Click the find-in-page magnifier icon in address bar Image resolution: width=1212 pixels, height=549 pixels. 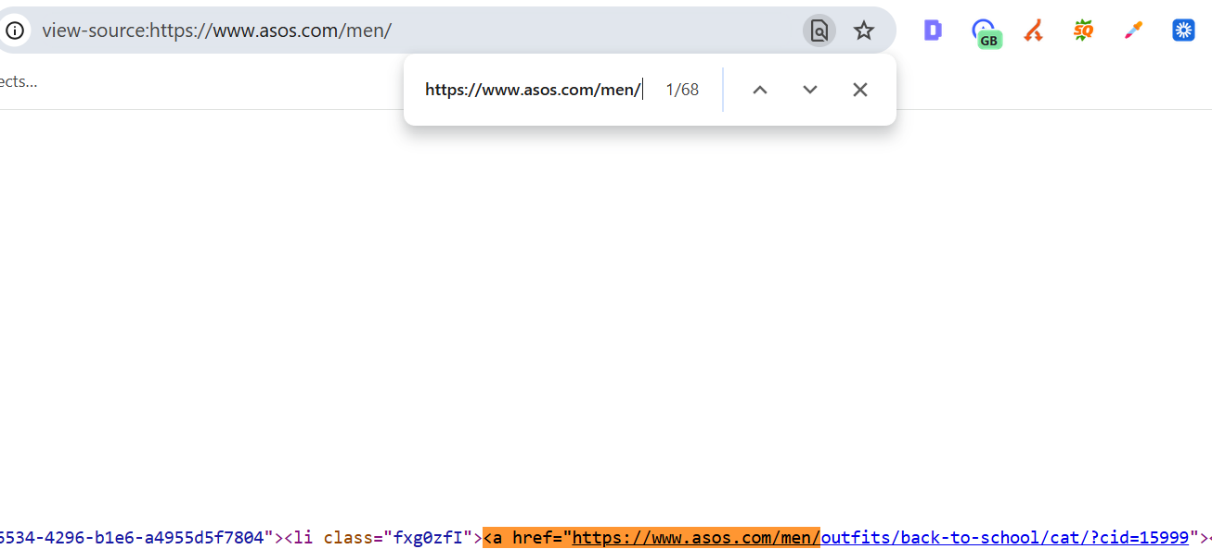819,31
